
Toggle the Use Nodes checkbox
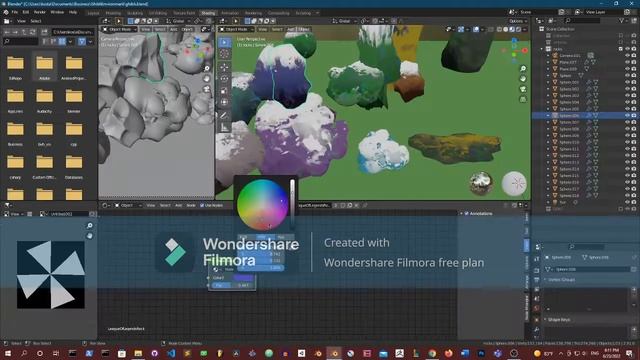point(202,205)
